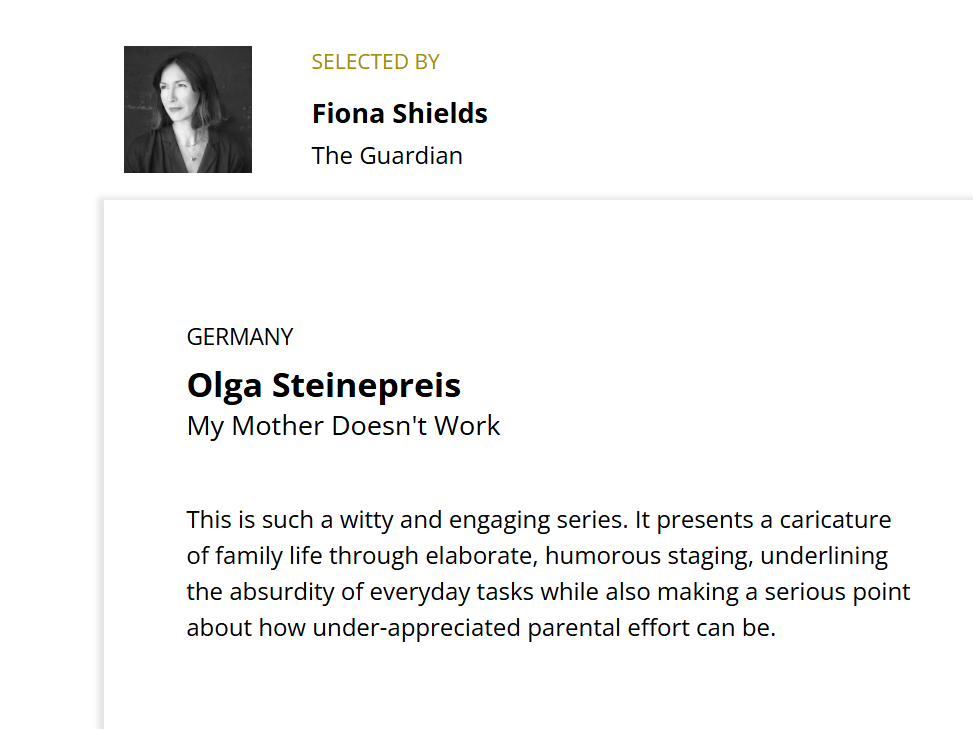Image resolution: width=973 pixels, height=729 pixels.
Task: Open the Olga Steinepreis heading
Action: (324, 385)
